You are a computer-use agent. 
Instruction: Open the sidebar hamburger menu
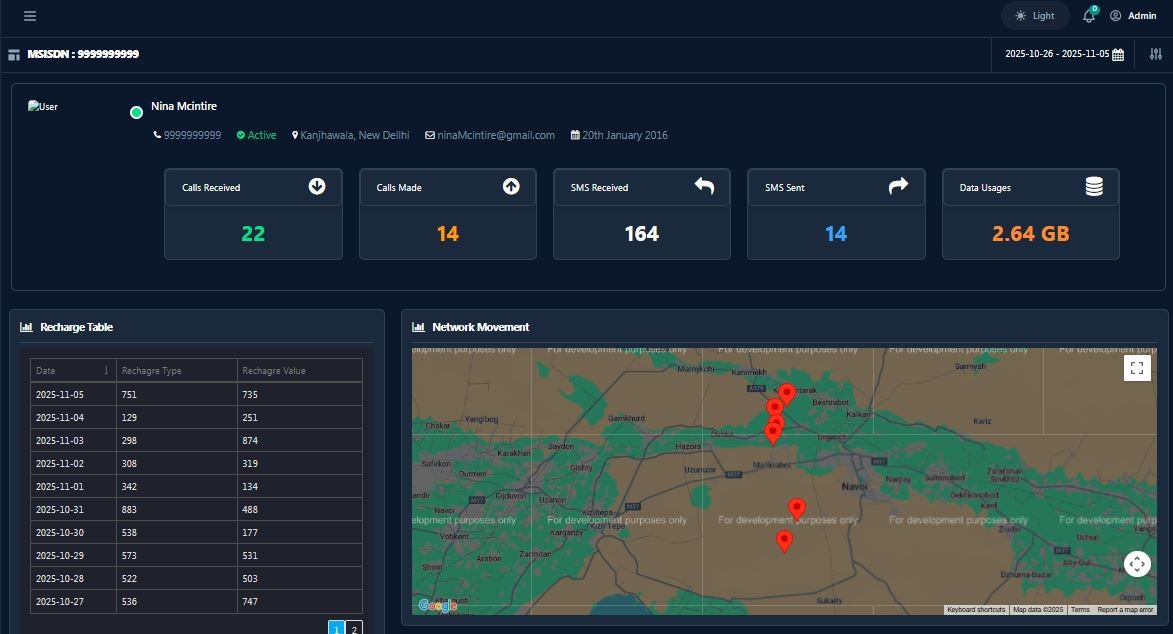29,16
